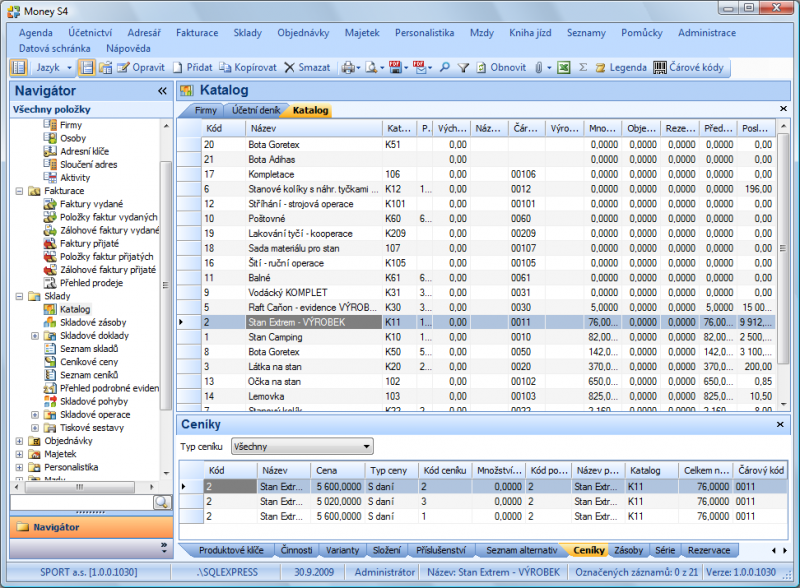800x588 pixels.
Task: Click the send PDF by email icon
Action: (419, 67)
